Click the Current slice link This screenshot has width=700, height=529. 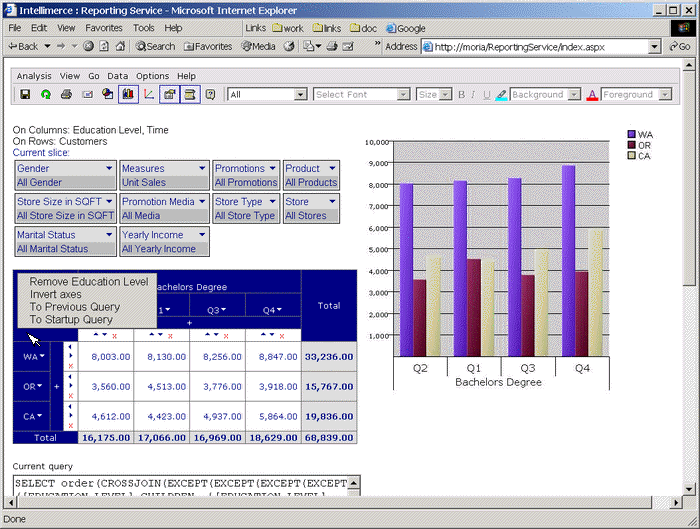pos(41,153)
